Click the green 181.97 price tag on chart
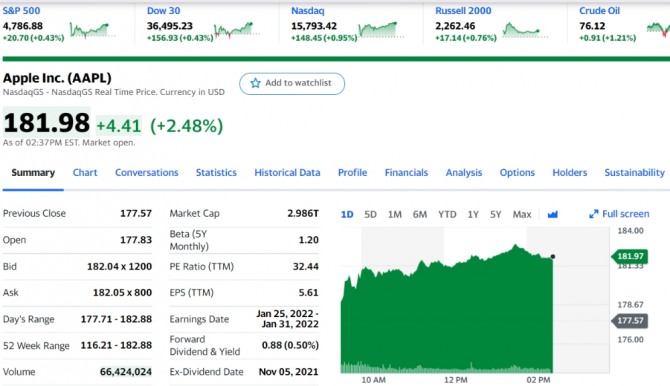The image size is (670, 386). (x=629, y=256)
